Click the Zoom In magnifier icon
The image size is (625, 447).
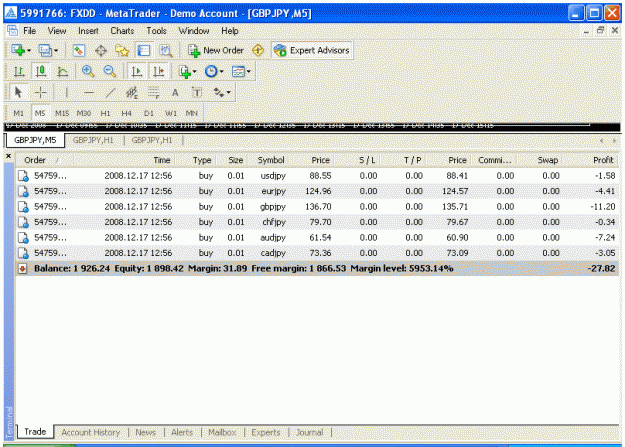(x=88, y=72)
